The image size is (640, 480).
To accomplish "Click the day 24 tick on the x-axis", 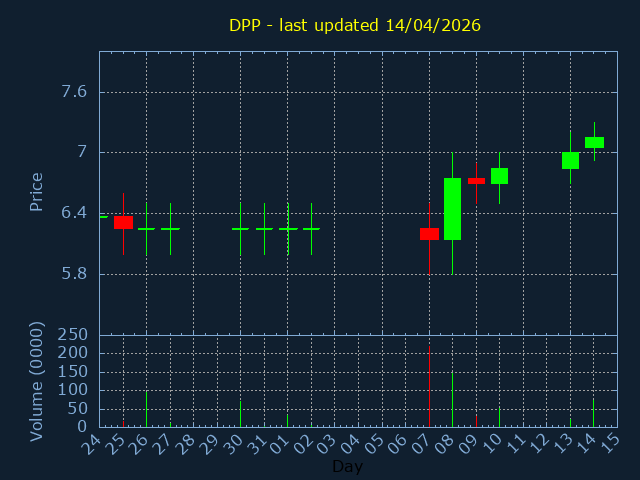I will (94, 442).
